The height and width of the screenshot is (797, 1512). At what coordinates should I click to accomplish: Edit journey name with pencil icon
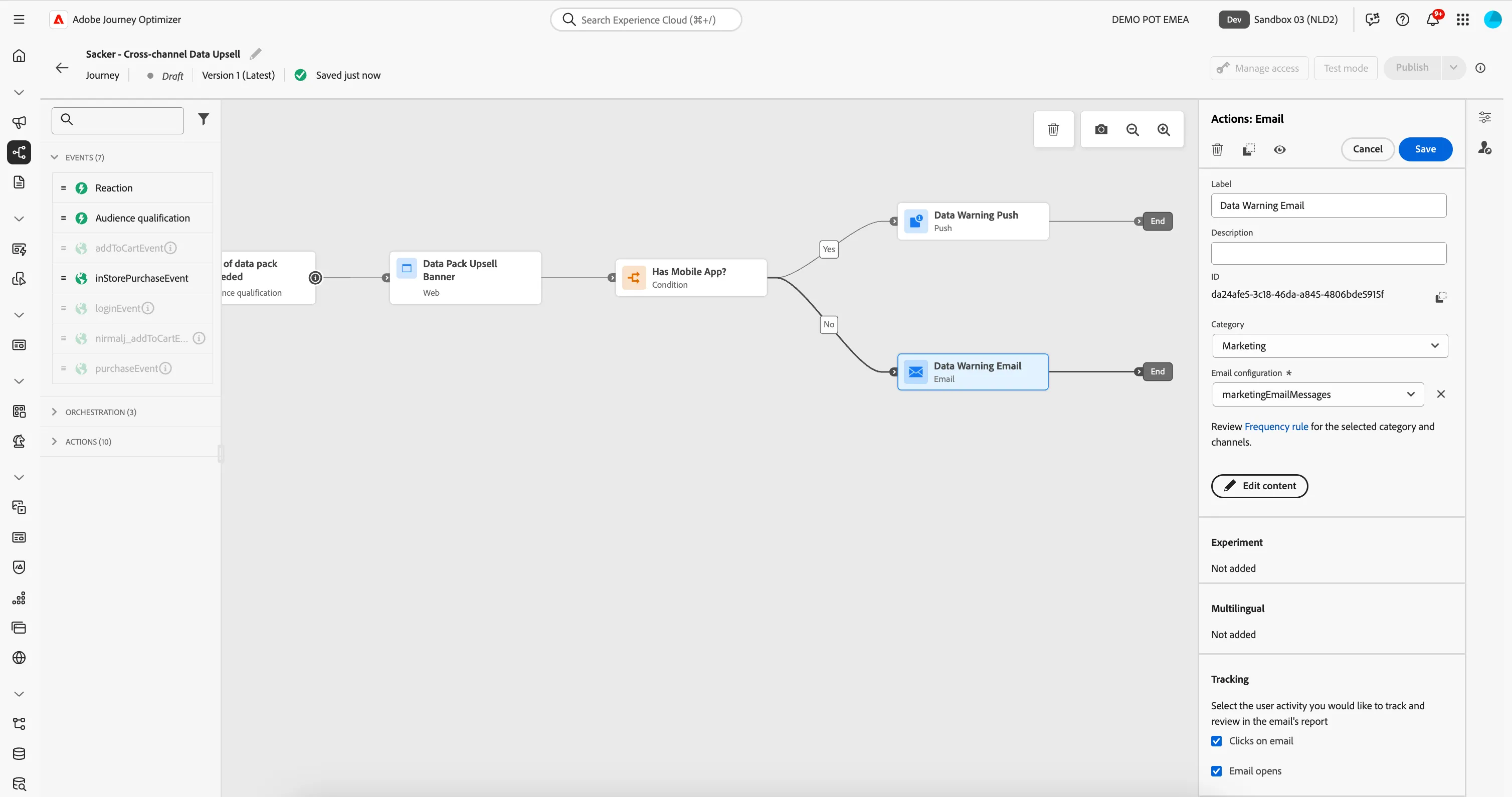click(x=255, y=54)
